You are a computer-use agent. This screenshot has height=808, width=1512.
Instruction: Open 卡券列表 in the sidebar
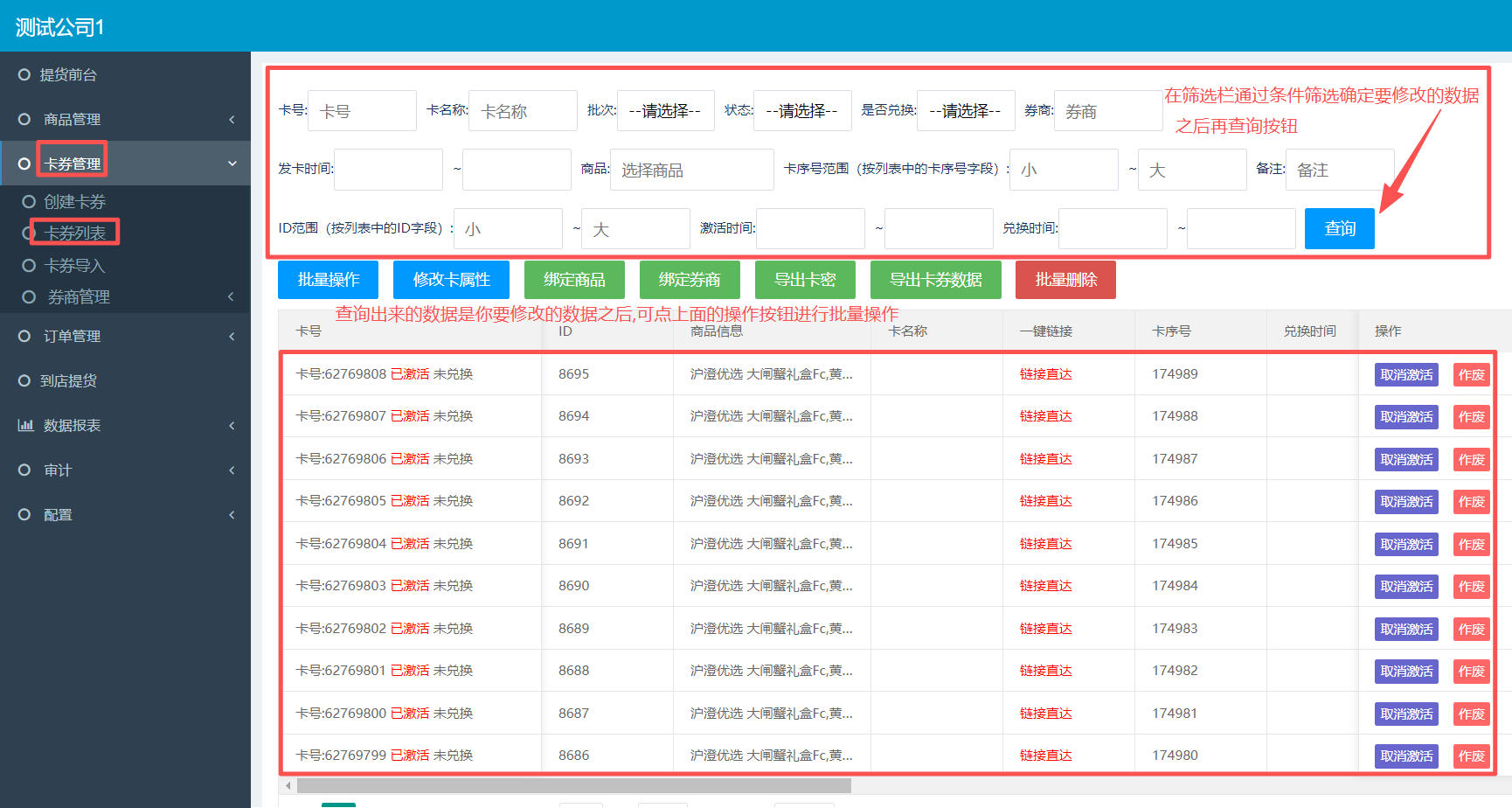75,233
